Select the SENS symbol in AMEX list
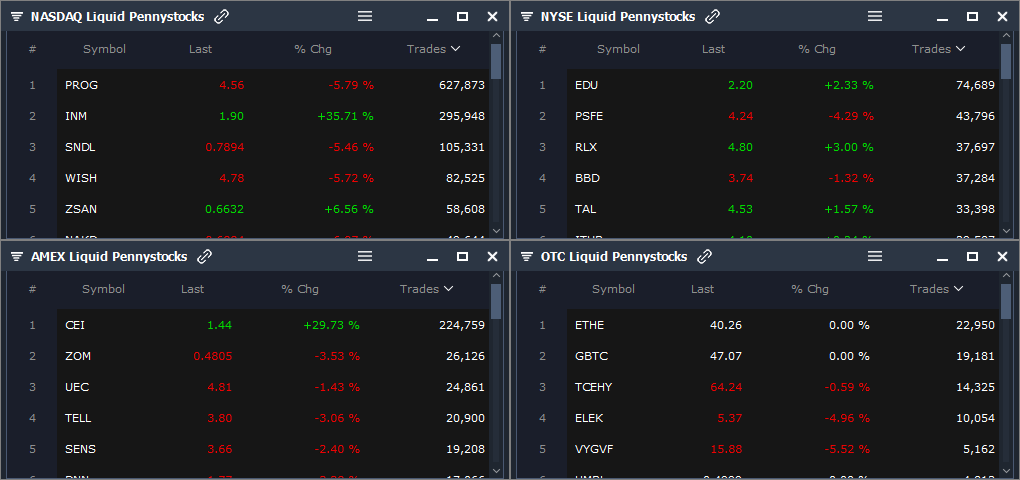Viewport: 1020px width, 480px height. tap(79, 449)
